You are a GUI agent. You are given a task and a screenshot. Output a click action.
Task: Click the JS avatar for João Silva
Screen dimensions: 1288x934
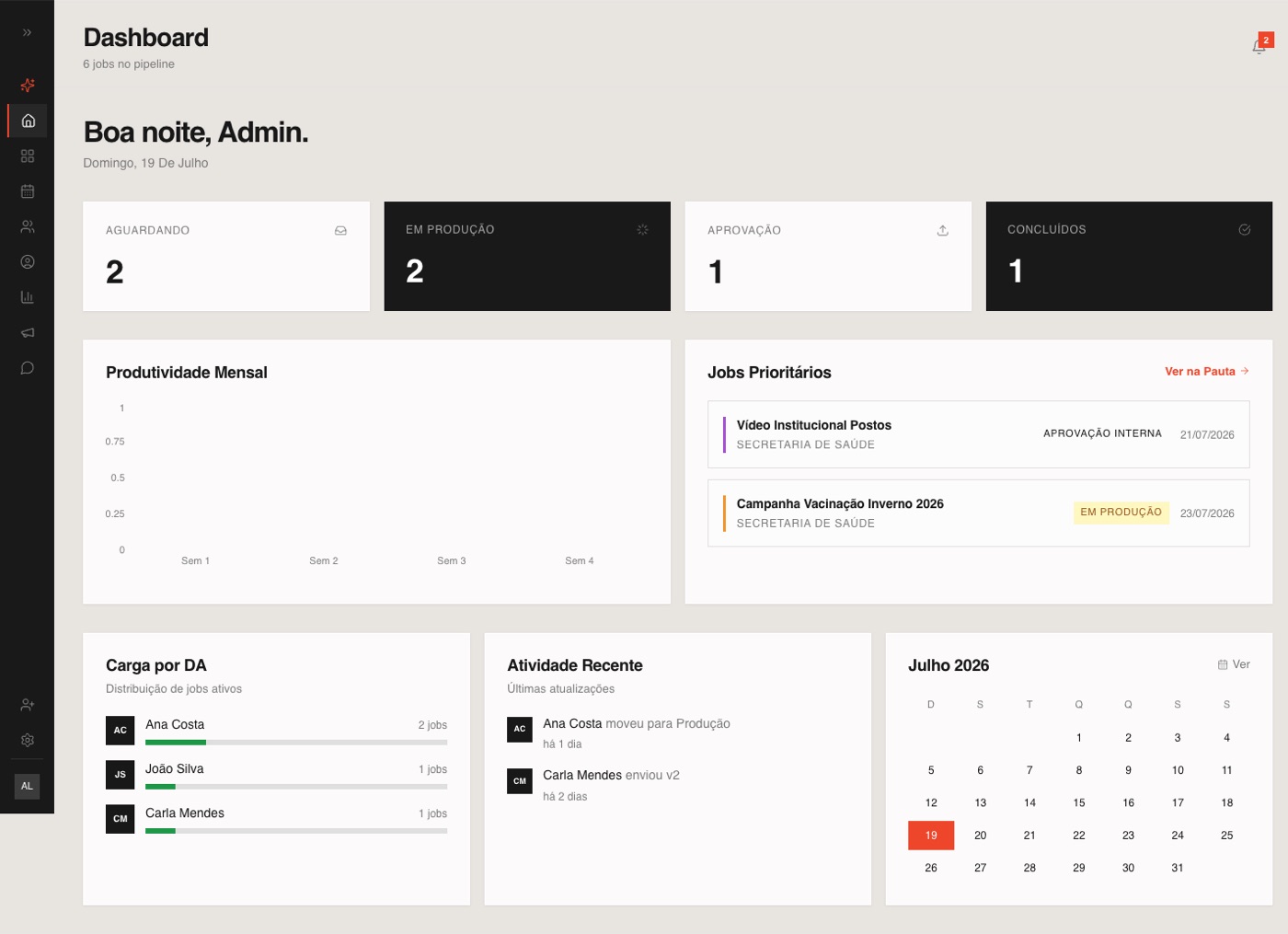tap(121, 775)
